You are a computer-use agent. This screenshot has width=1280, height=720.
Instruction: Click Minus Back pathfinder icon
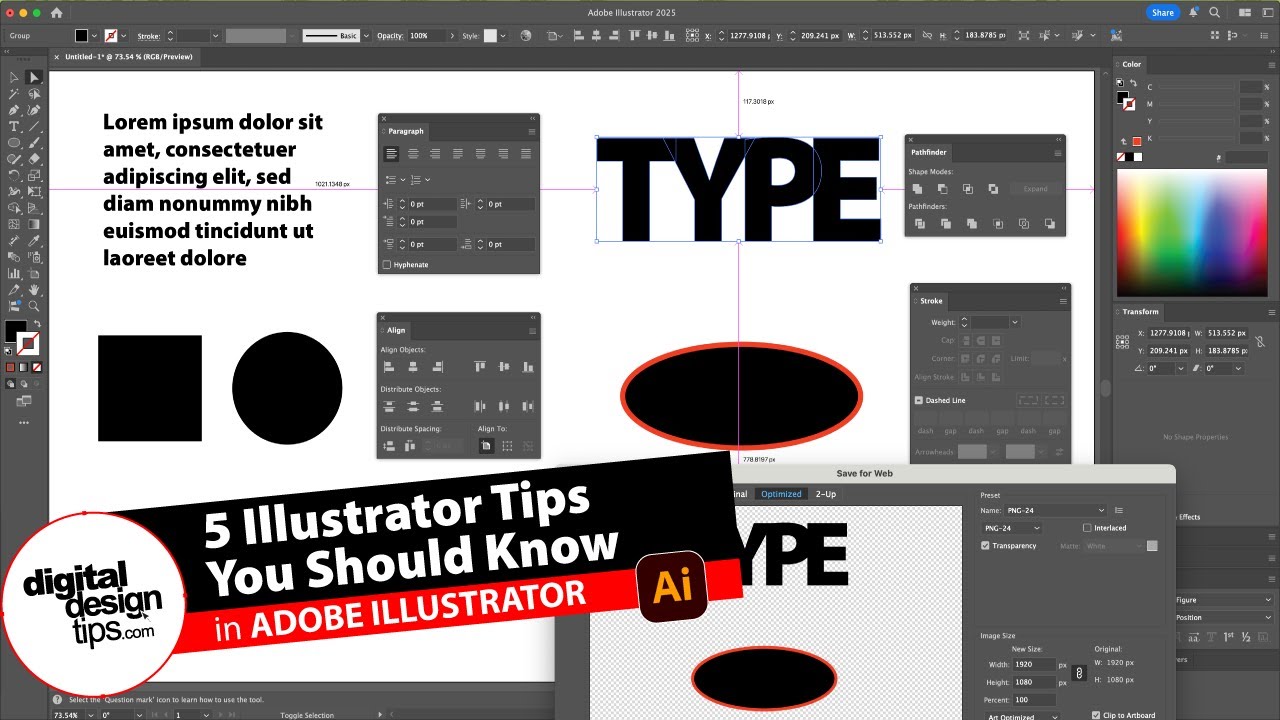point(1049,224)
